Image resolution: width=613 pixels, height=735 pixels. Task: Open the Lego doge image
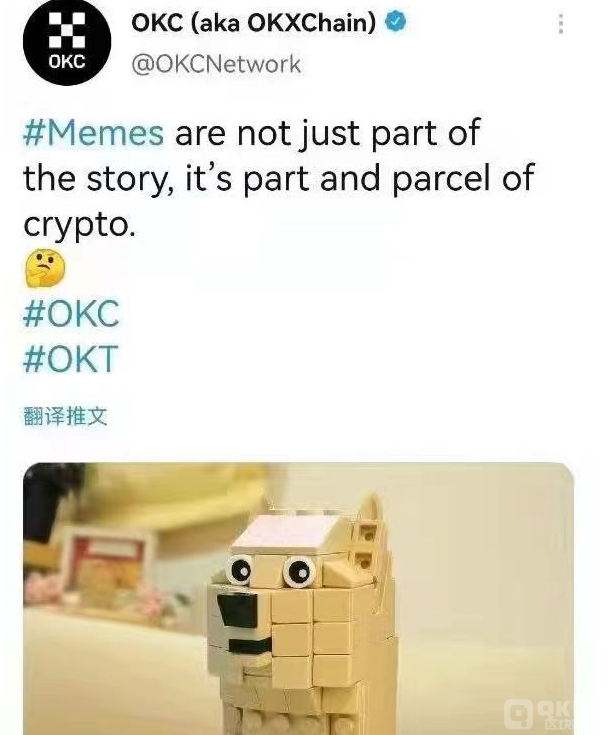pos(299,599)
